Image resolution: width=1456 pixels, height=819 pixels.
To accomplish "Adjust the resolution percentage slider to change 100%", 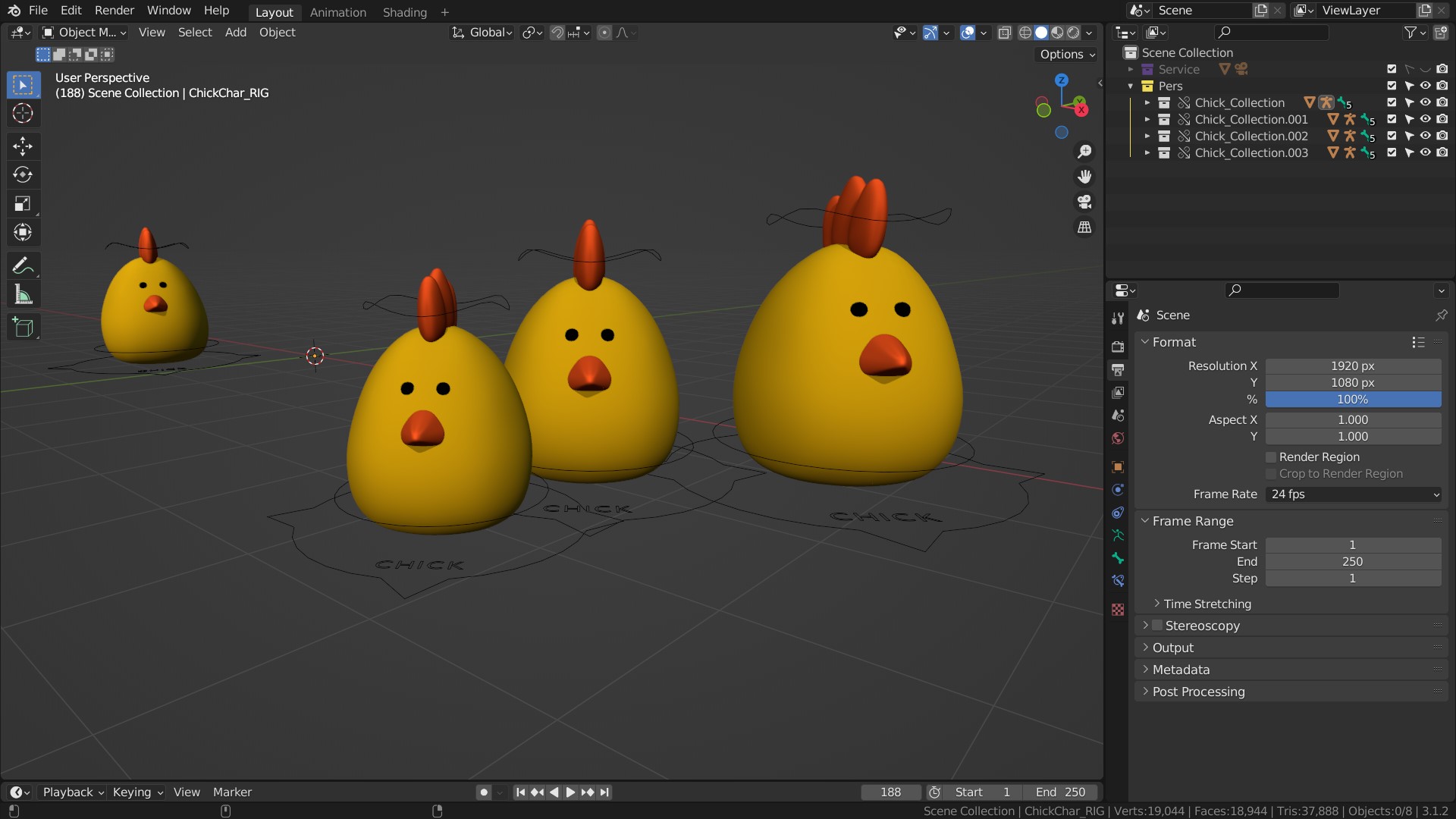I will (x=1354, y=399).
